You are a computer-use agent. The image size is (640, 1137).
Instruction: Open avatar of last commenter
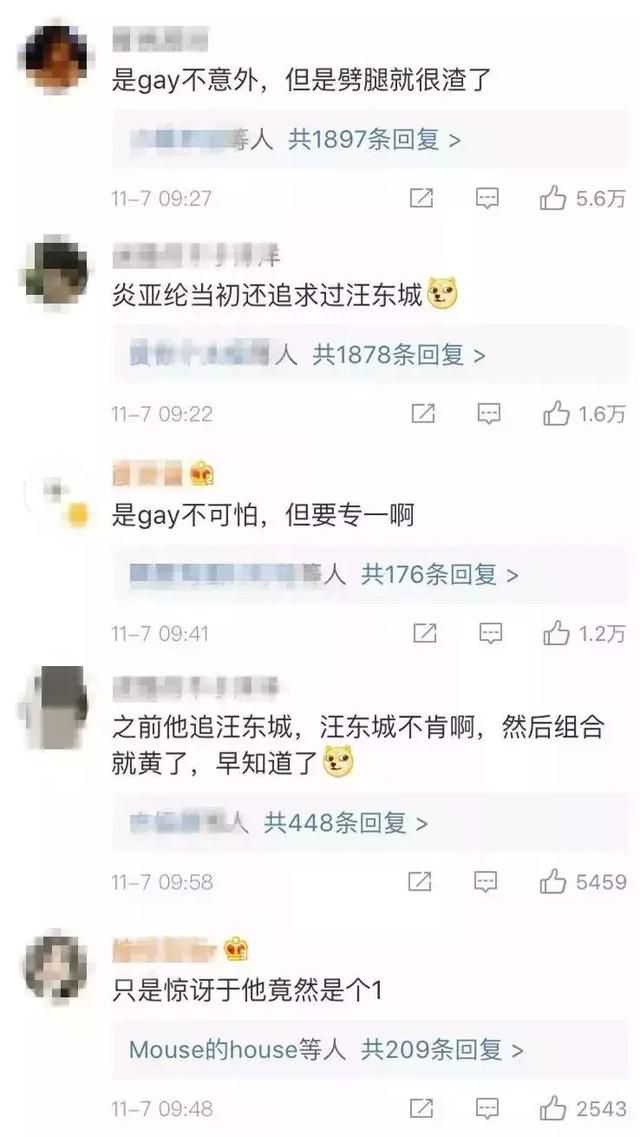point(56,968)
